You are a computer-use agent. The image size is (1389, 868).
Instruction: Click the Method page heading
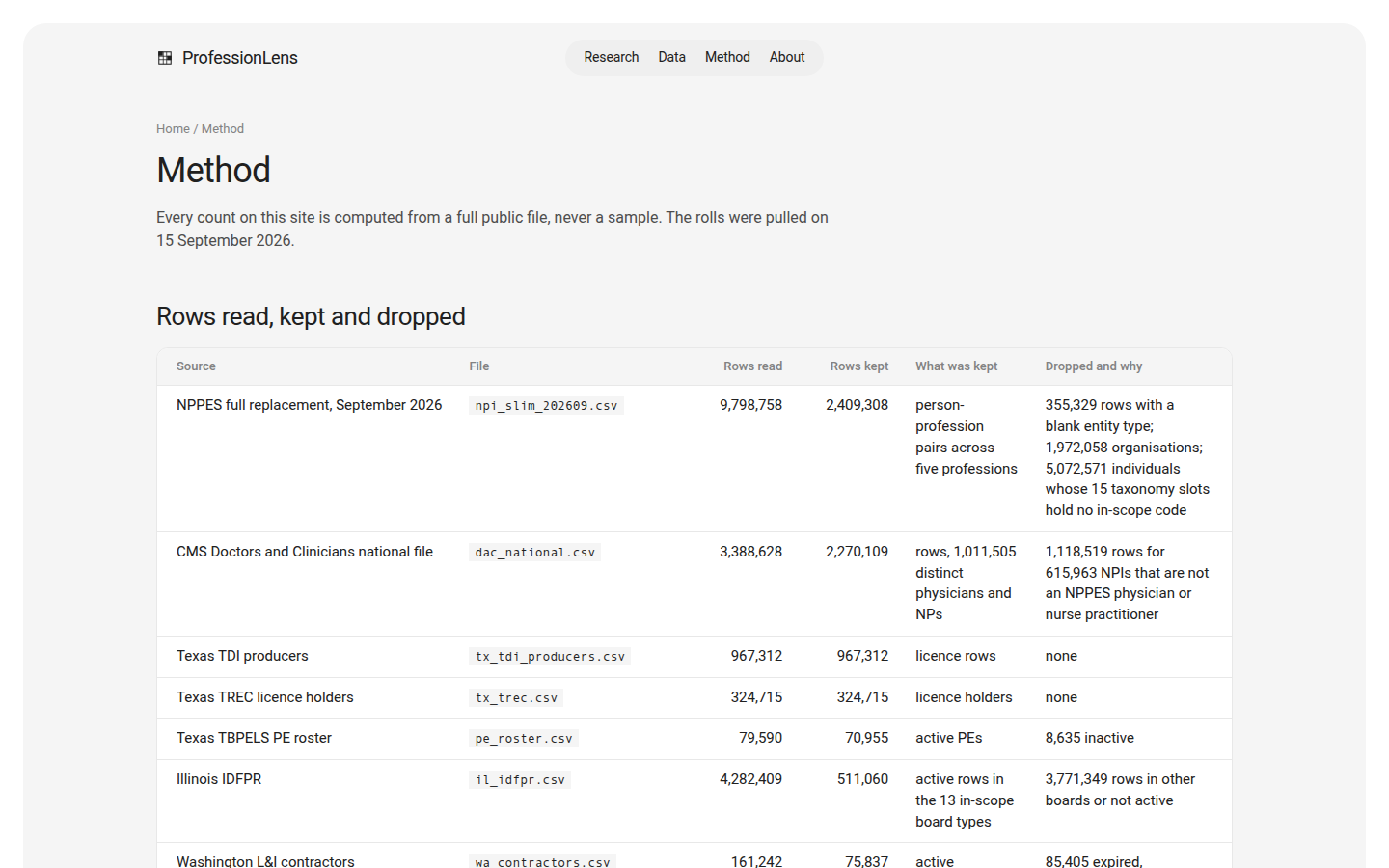214,171
